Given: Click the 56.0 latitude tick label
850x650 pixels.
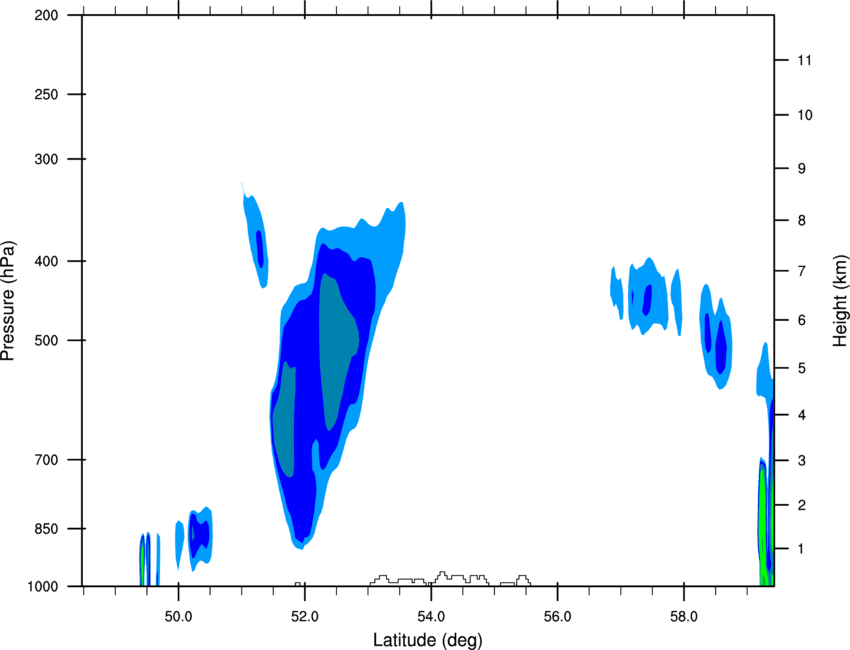Looking at the screenshot, I should pyautogui.click(x=557, y=617).
